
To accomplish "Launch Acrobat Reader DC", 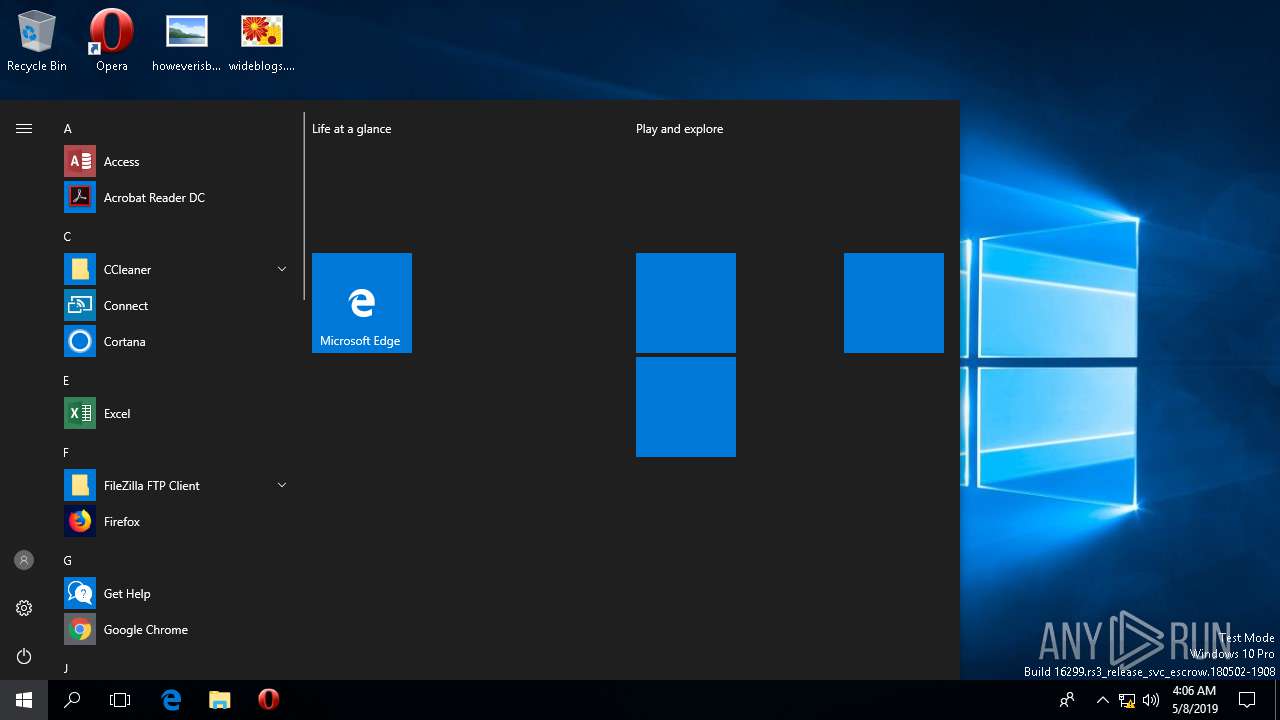I will (x=176, y=198).
